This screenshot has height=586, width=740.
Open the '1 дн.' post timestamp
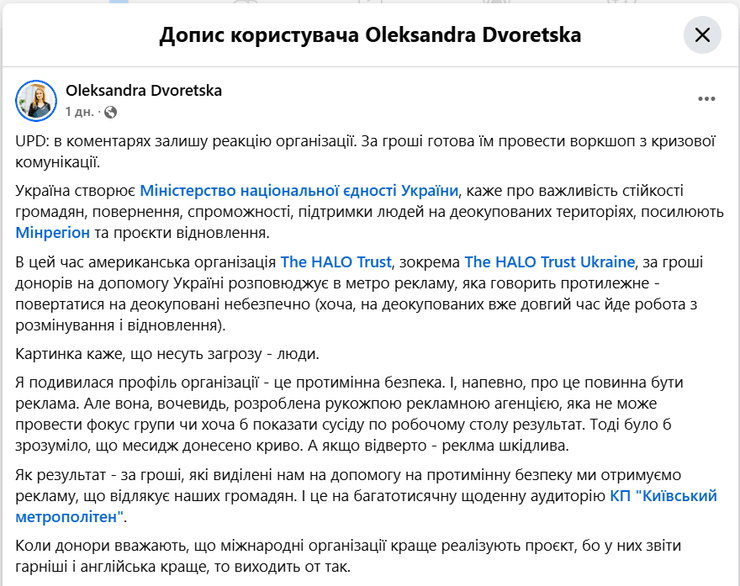(79, 112)
